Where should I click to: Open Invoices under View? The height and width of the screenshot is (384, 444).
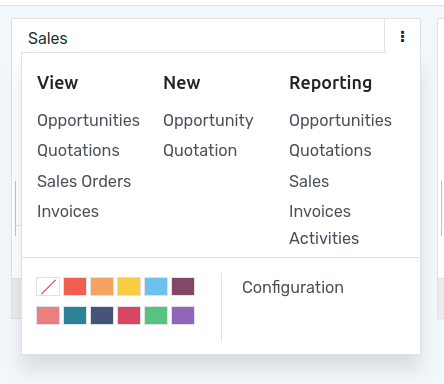click(68, 211)
